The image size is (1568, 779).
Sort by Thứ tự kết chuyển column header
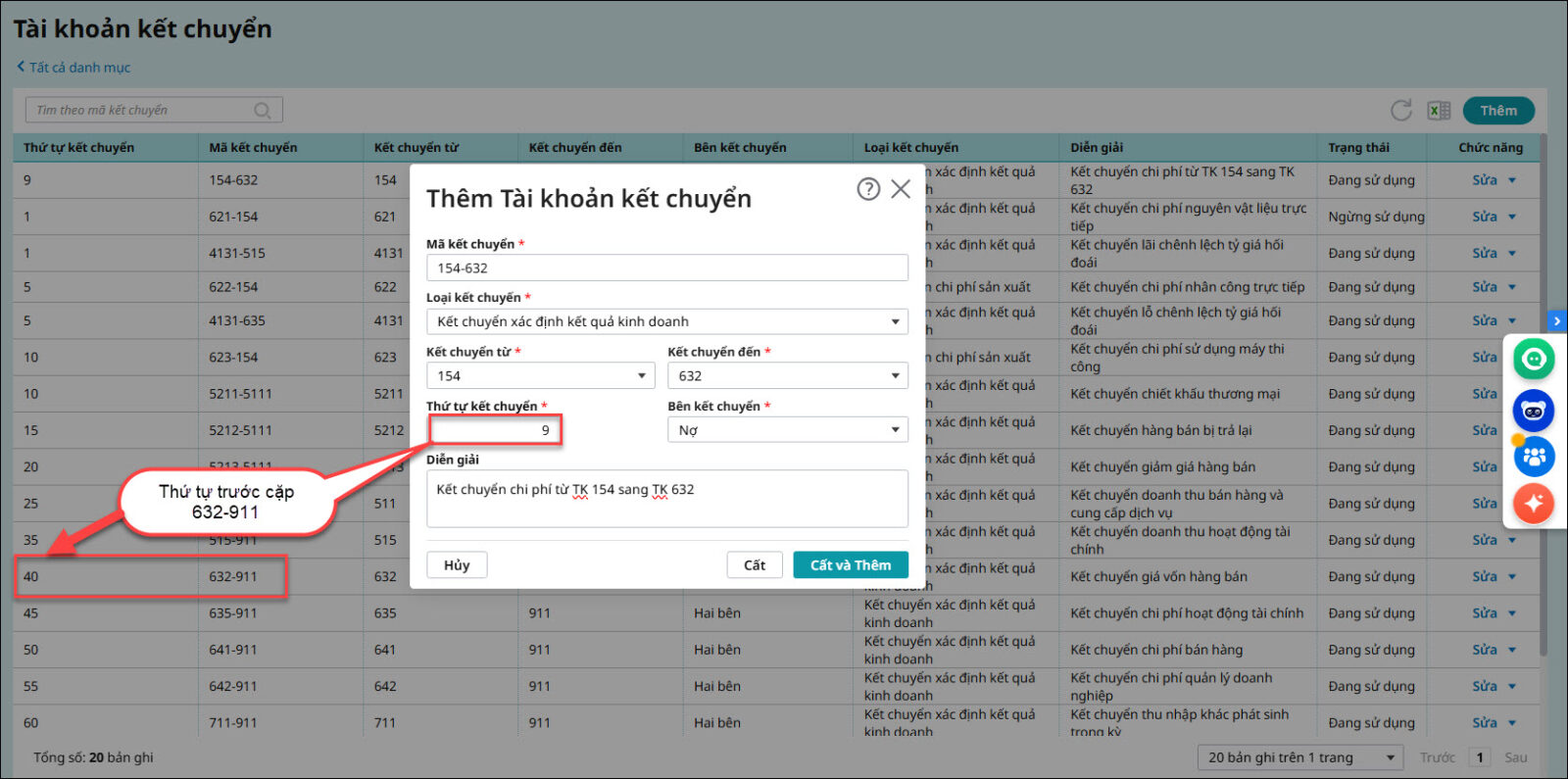pyautogui.click(x=79, y=148)
